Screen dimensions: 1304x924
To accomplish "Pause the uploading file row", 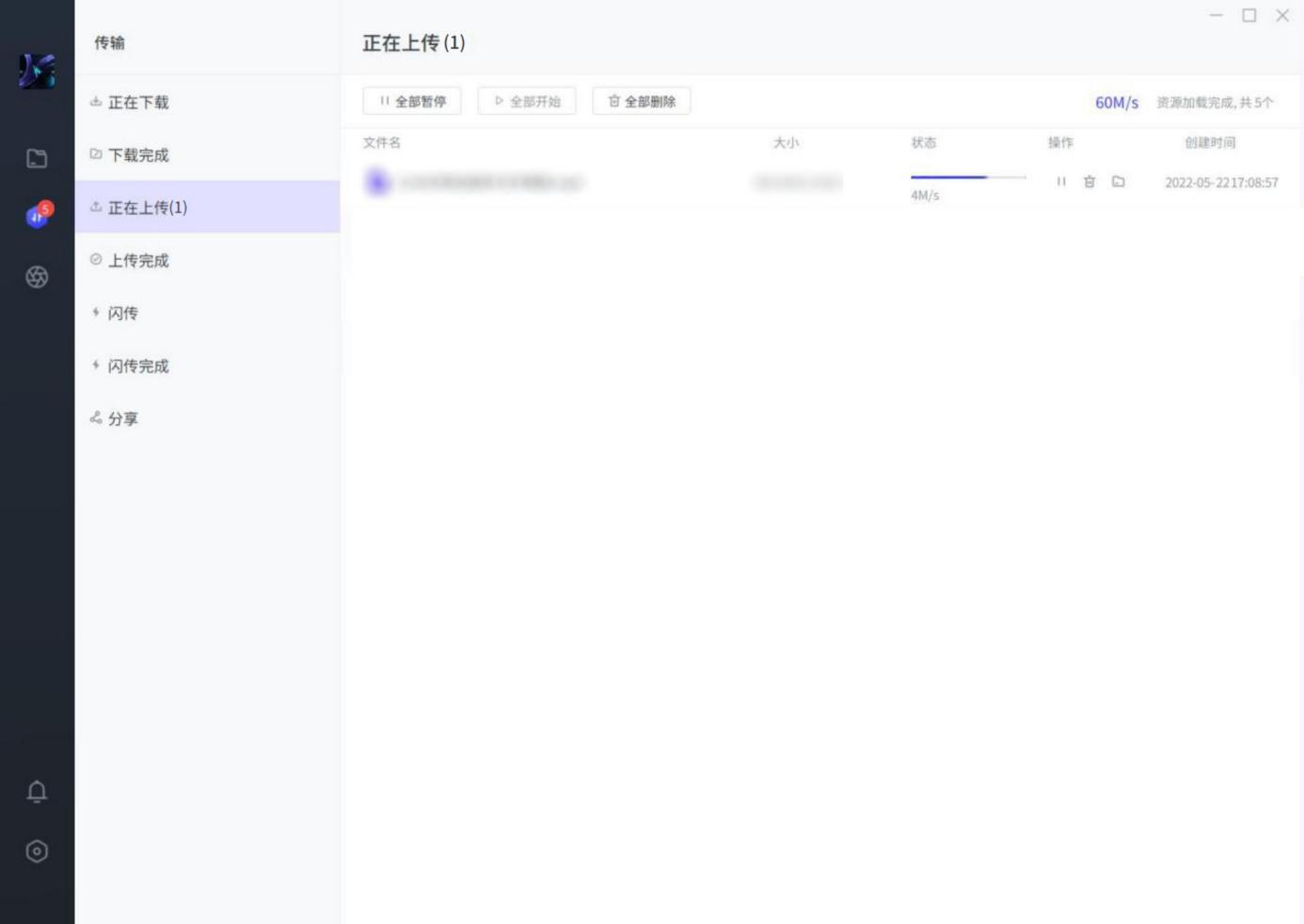I will [x=1061, y=182].
